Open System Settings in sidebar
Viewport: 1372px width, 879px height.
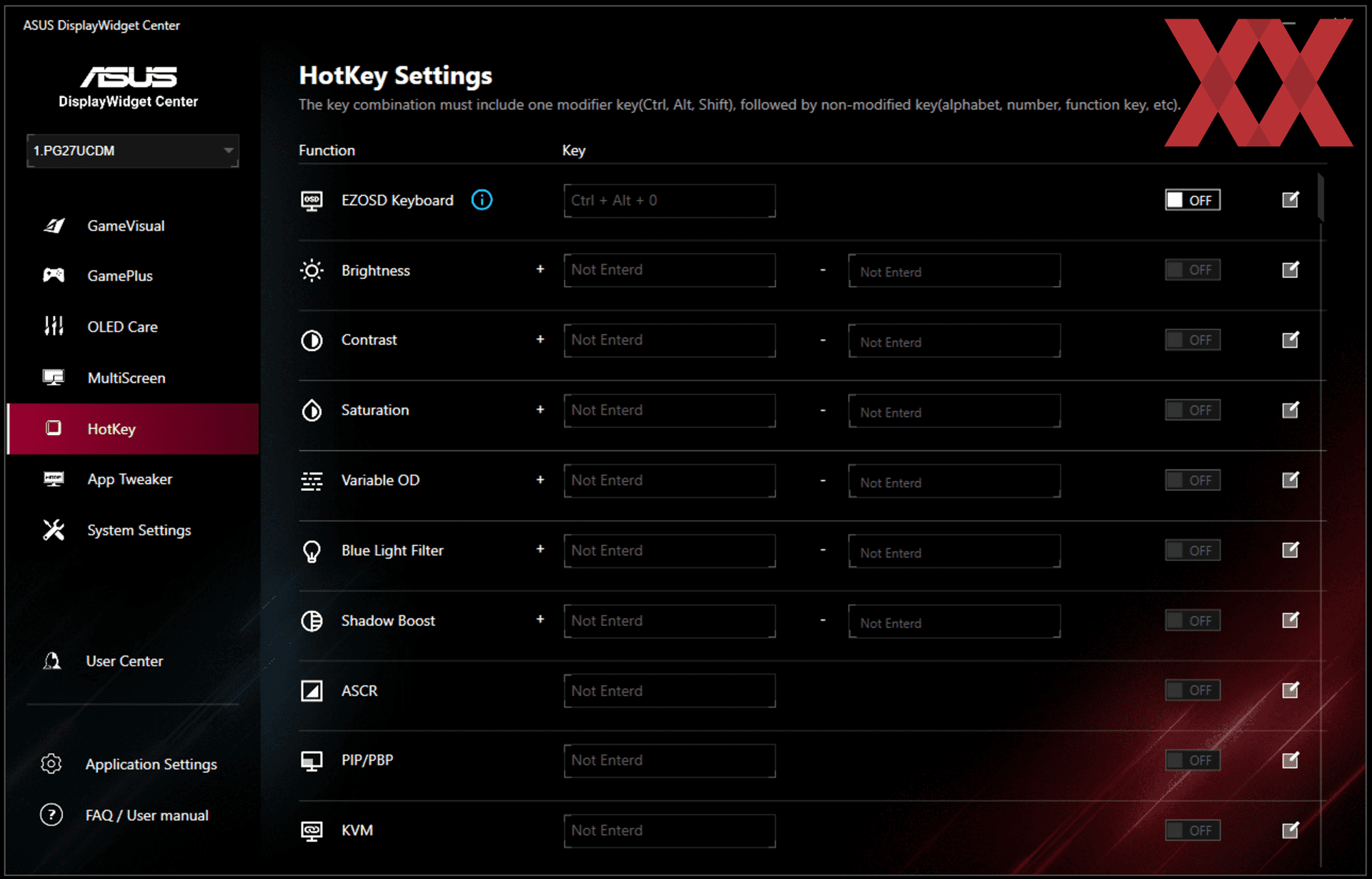[133, 530]
